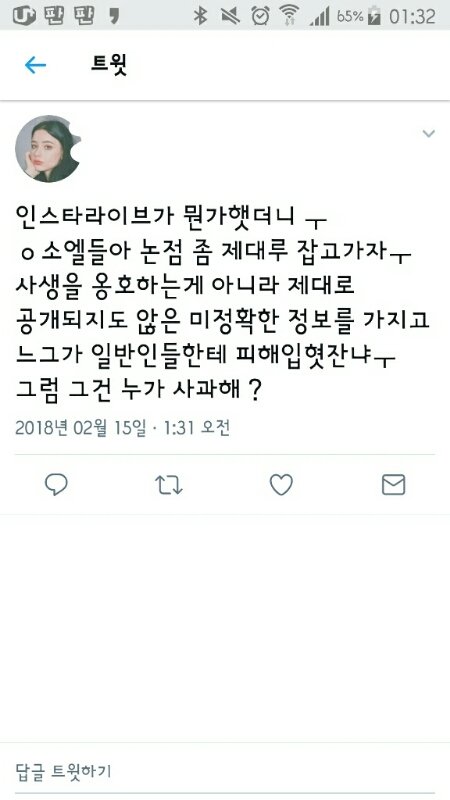Tap the battery 65% indicator
Viewport: 450px width, 800px height.
pyautogui.click(x=358, y=16)
